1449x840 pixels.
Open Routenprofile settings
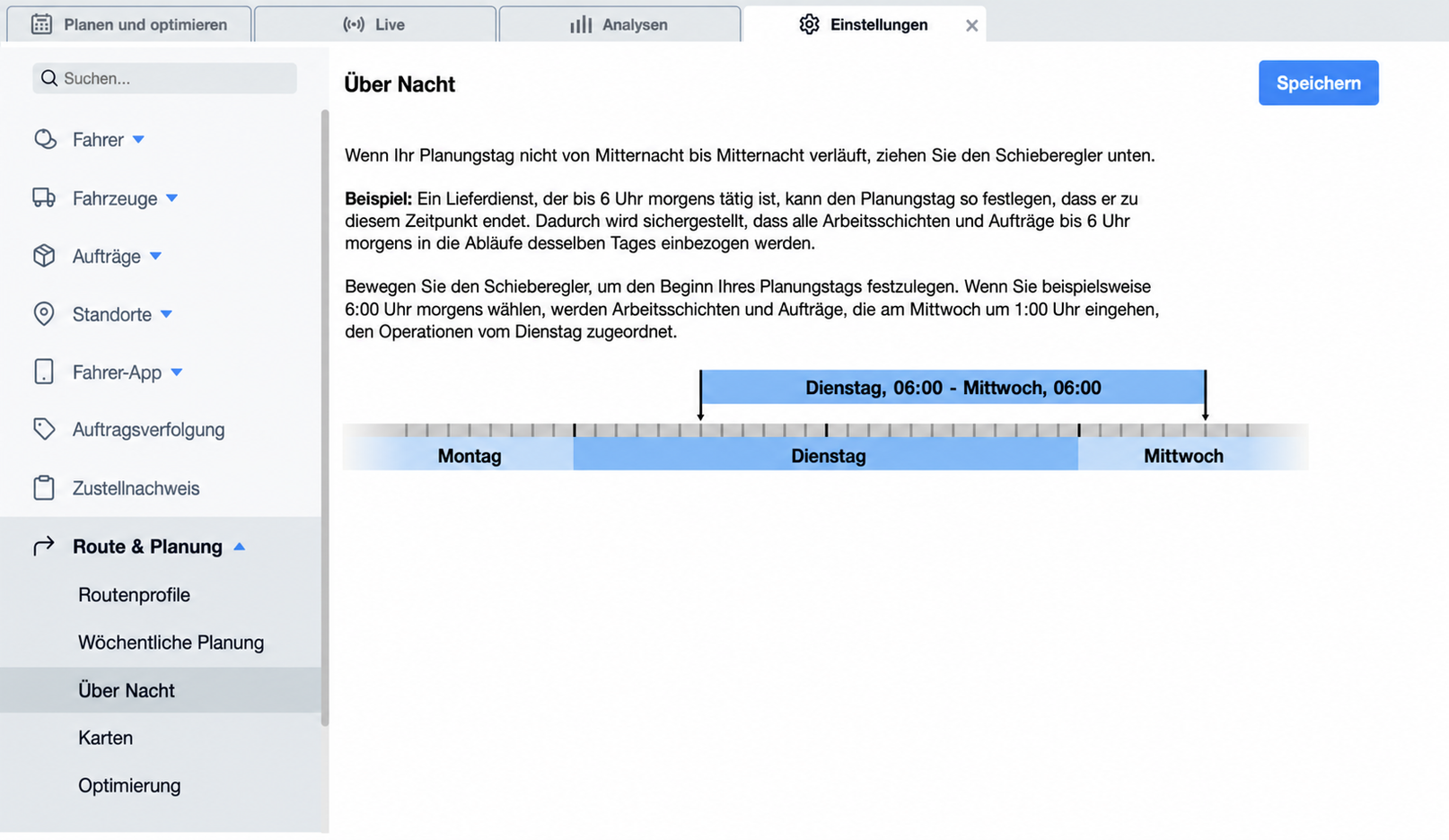click(134, 595)
